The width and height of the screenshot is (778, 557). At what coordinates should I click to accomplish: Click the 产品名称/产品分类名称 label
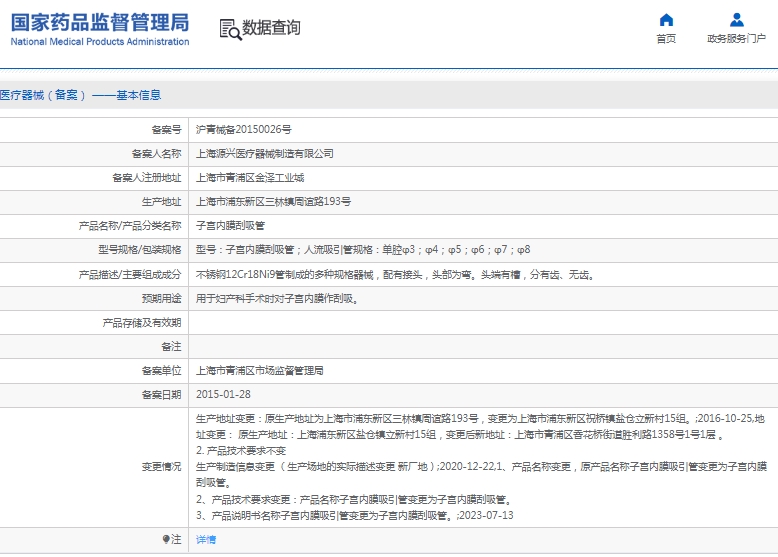click(130, 226)
